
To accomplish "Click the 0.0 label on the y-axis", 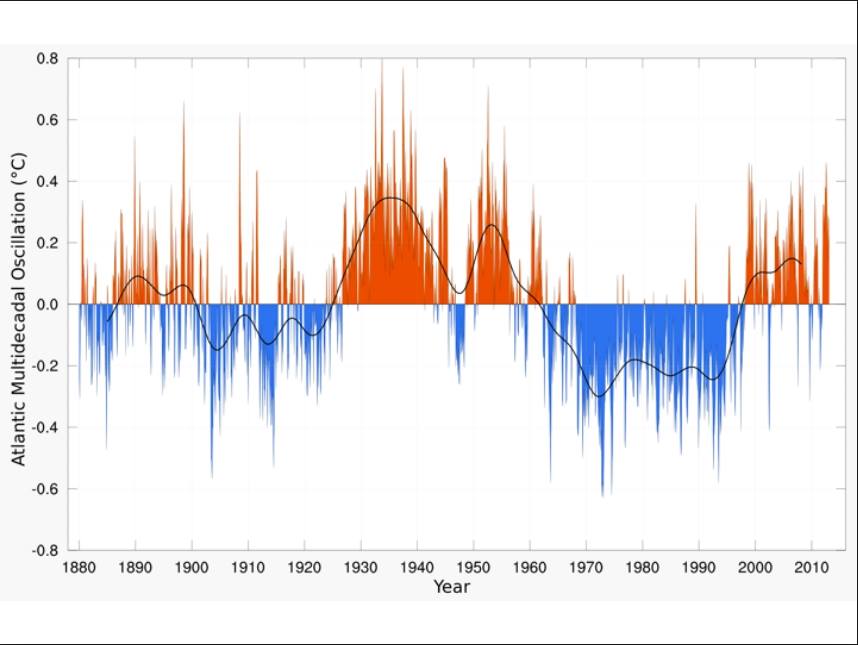I will click(x=48, y=304).
